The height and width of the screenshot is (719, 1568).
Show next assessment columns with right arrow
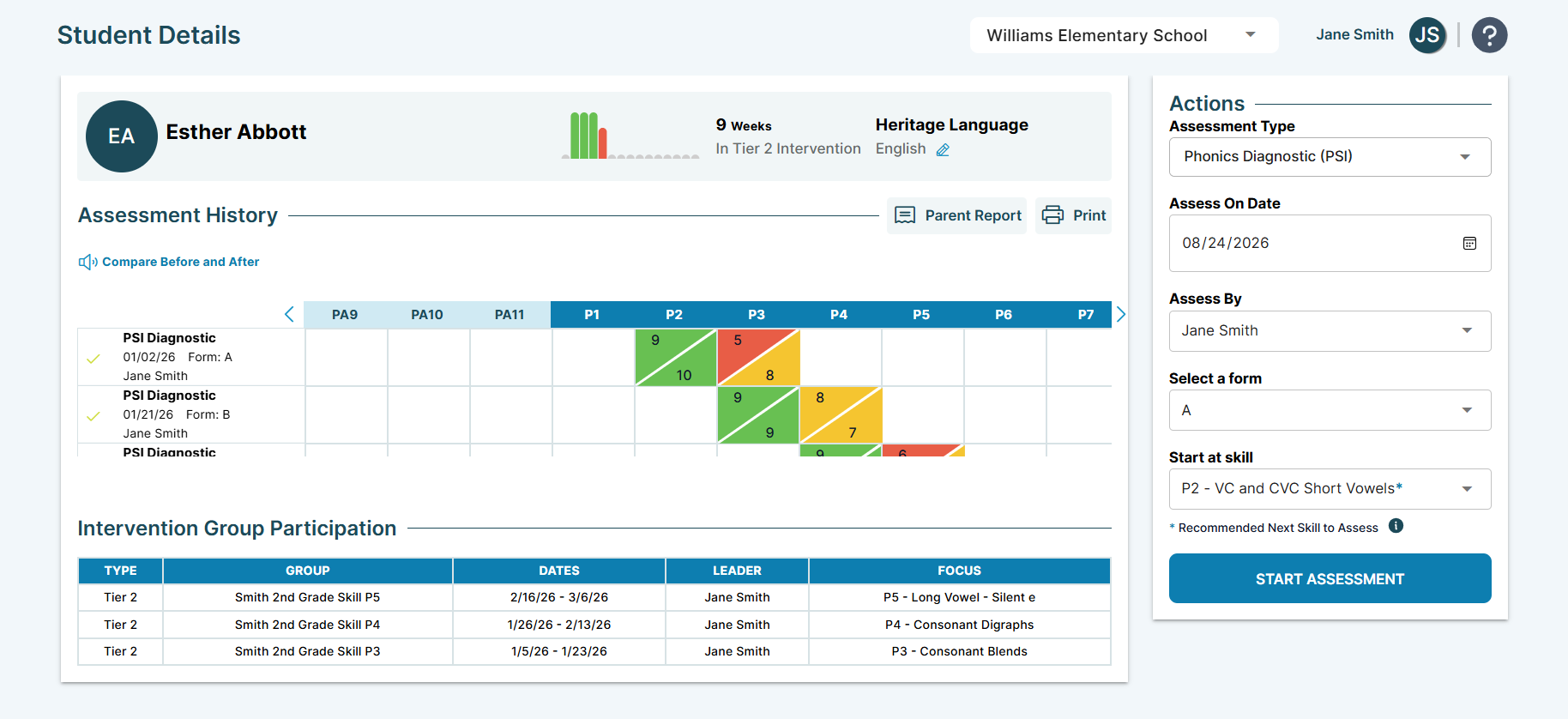(1120, 314)
